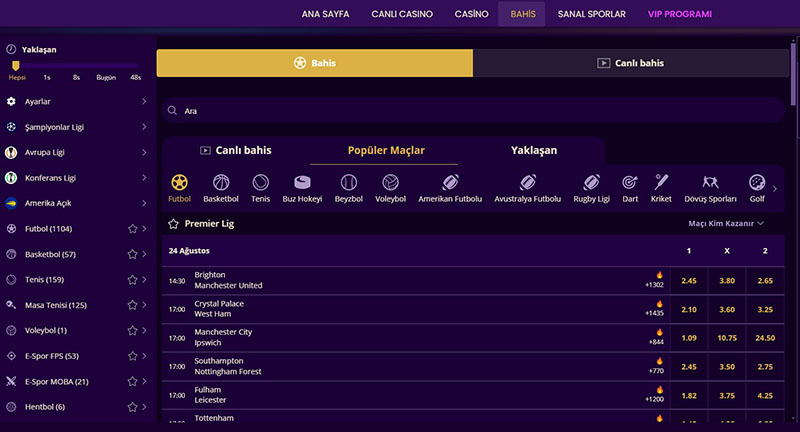800x432 pixels.
Task: Pick the Buz Hokeyi icon
Action: click(303, 183)
